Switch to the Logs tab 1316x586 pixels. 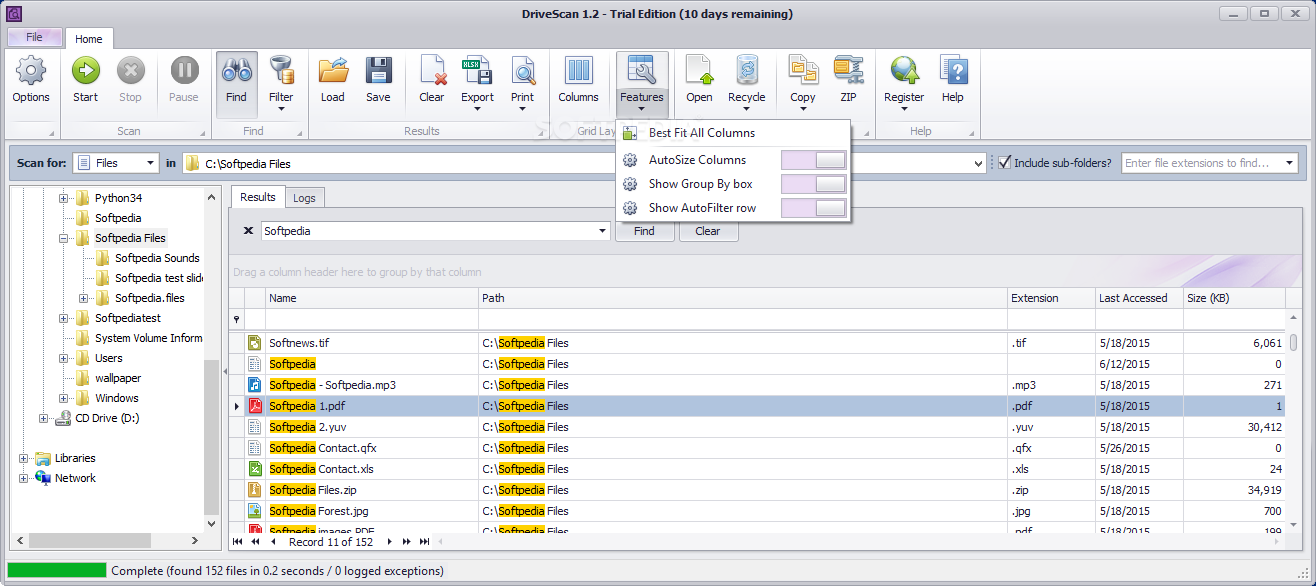[x=305, y=198]
